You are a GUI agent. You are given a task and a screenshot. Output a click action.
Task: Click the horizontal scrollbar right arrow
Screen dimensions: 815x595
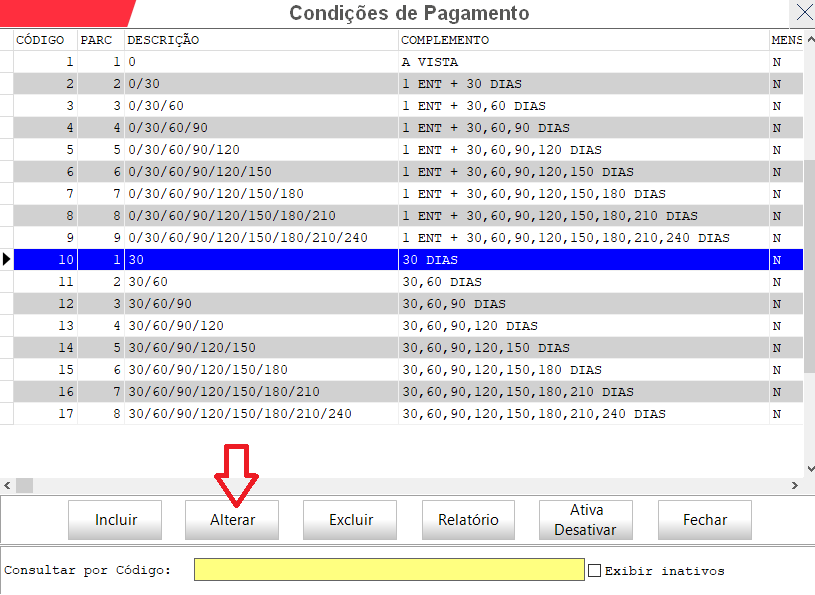(x=795, y=485)
